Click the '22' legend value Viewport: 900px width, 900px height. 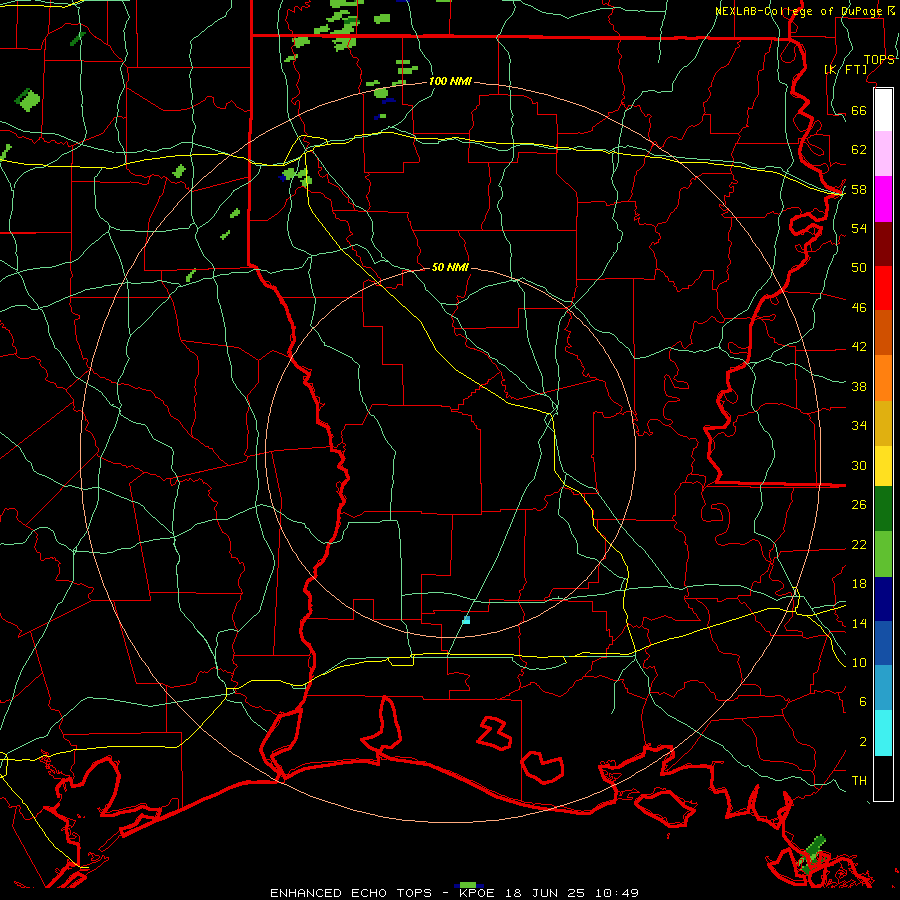pyautogui.click(x=859, y=544)
